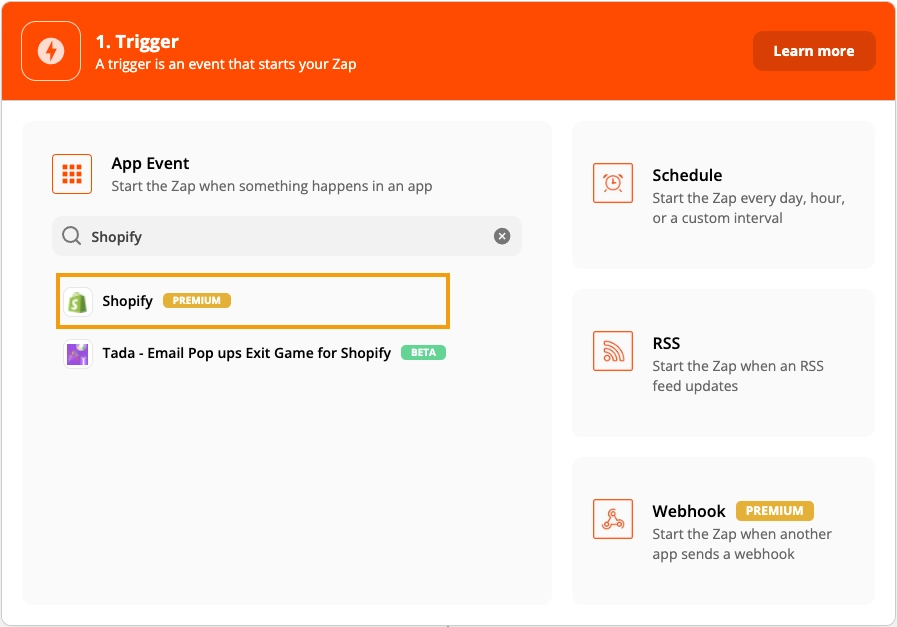
Task: Select the Schedule trigger heading
Action: coord(687,175)
